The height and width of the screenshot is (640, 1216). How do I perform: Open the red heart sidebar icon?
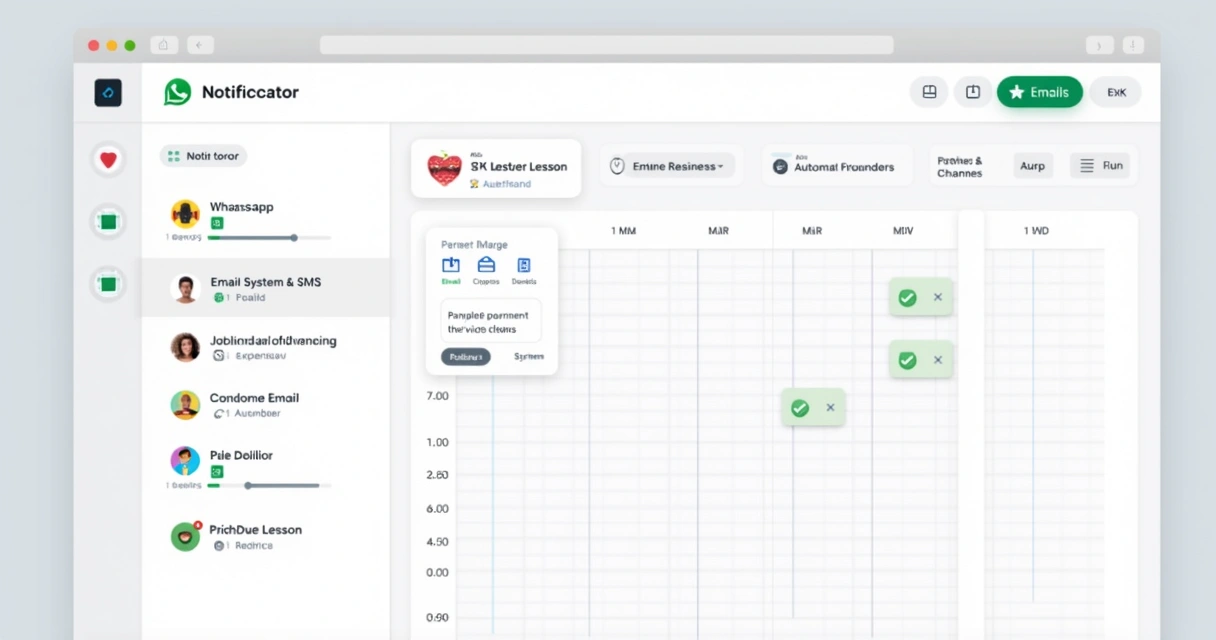[x=108, y=159]
